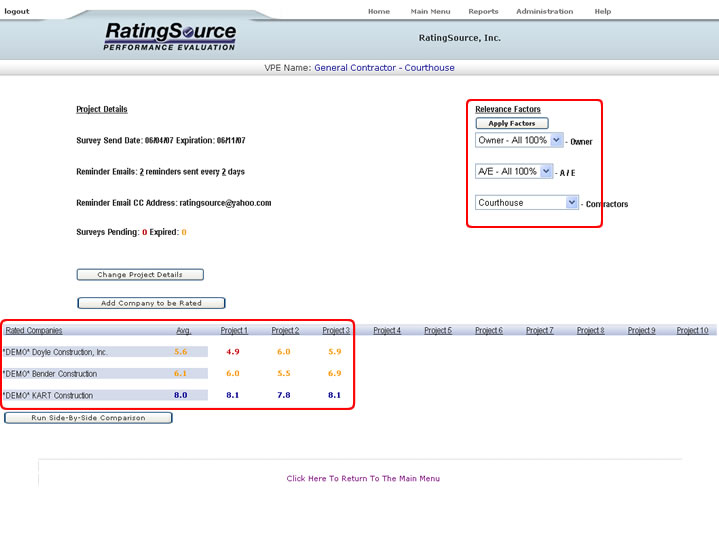The image size is (719, 537).
Task: Open the Courthouse contractors dropdown
Action: tap(527, 202)
